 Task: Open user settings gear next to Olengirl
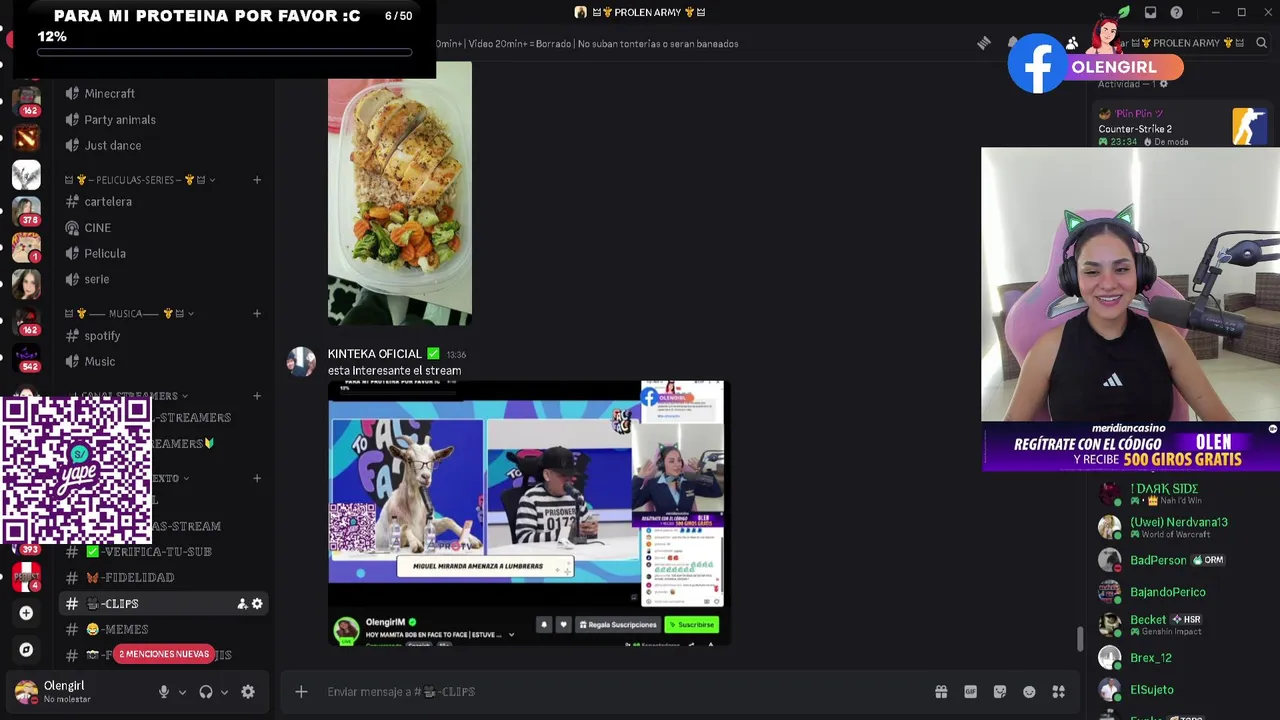(x=248, y=691)
